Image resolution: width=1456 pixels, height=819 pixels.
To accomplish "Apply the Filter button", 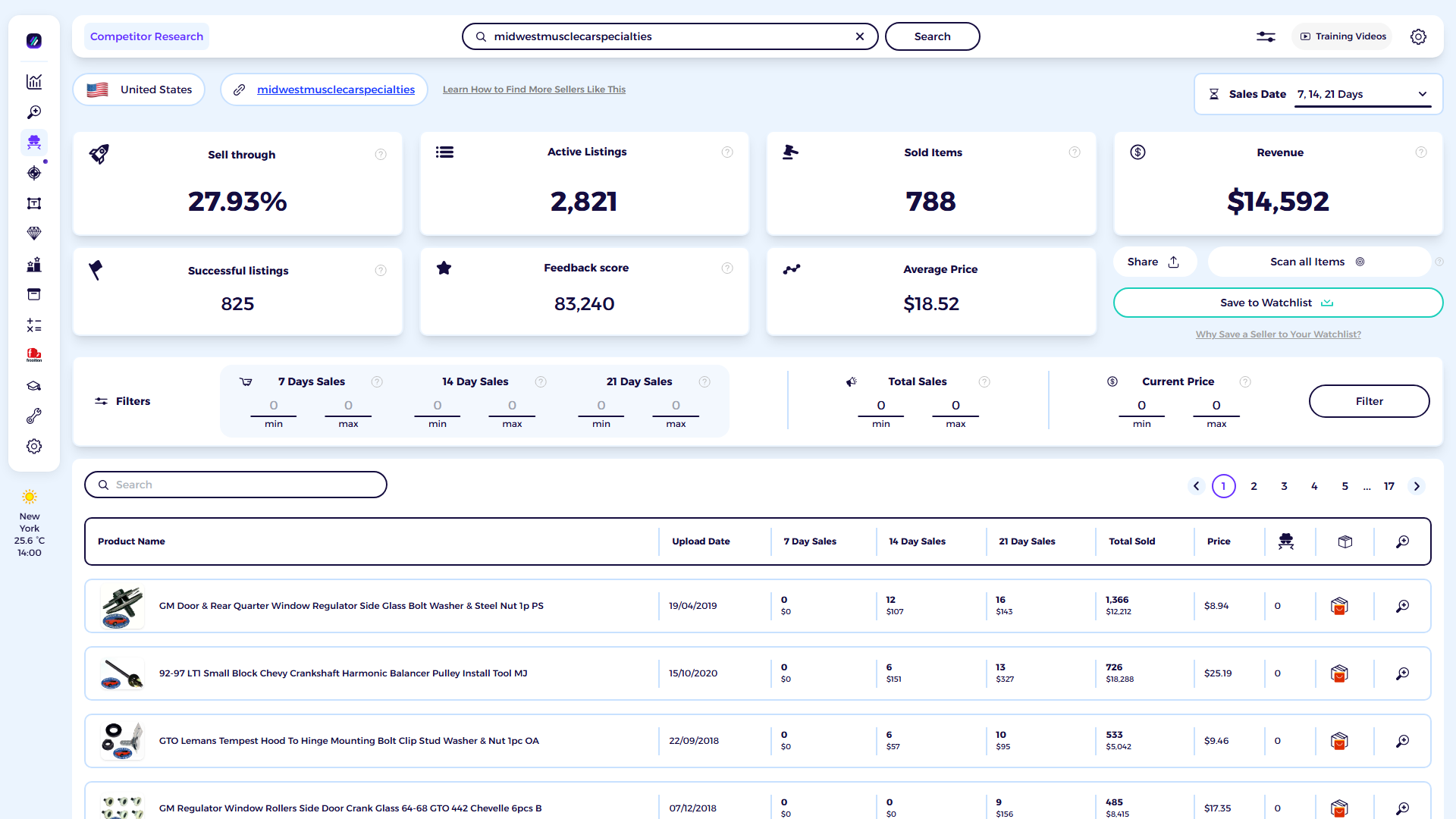I will 1369,401.
